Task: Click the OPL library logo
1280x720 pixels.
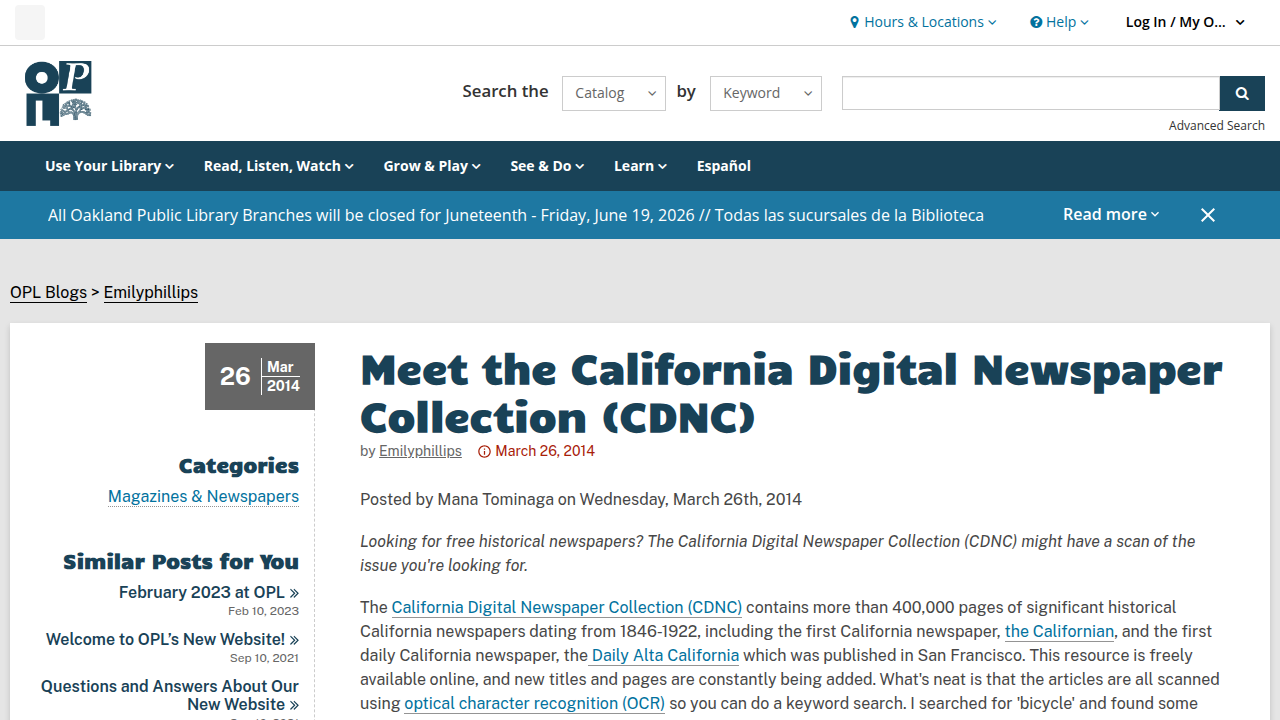Action: coord(58,93)
